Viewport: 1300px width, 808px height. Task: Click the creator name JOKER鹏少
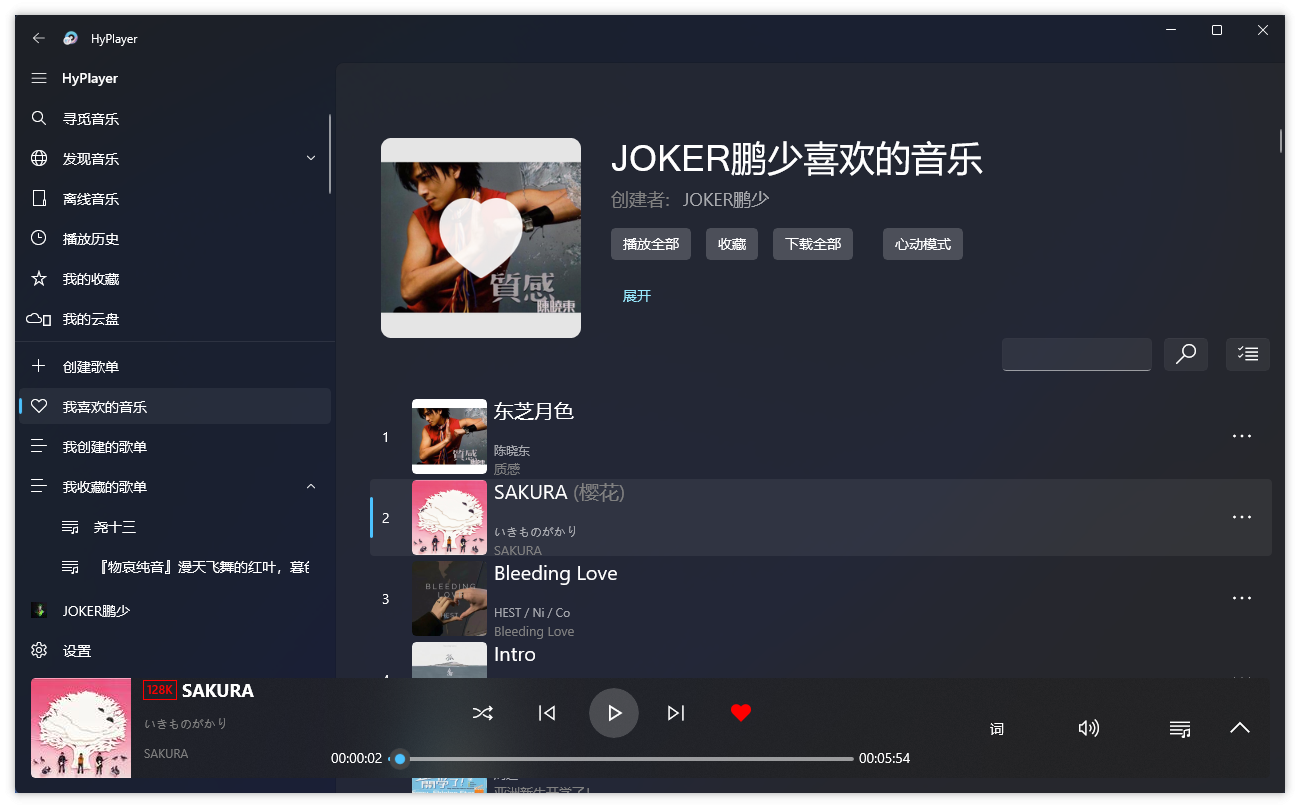(726, 199)
